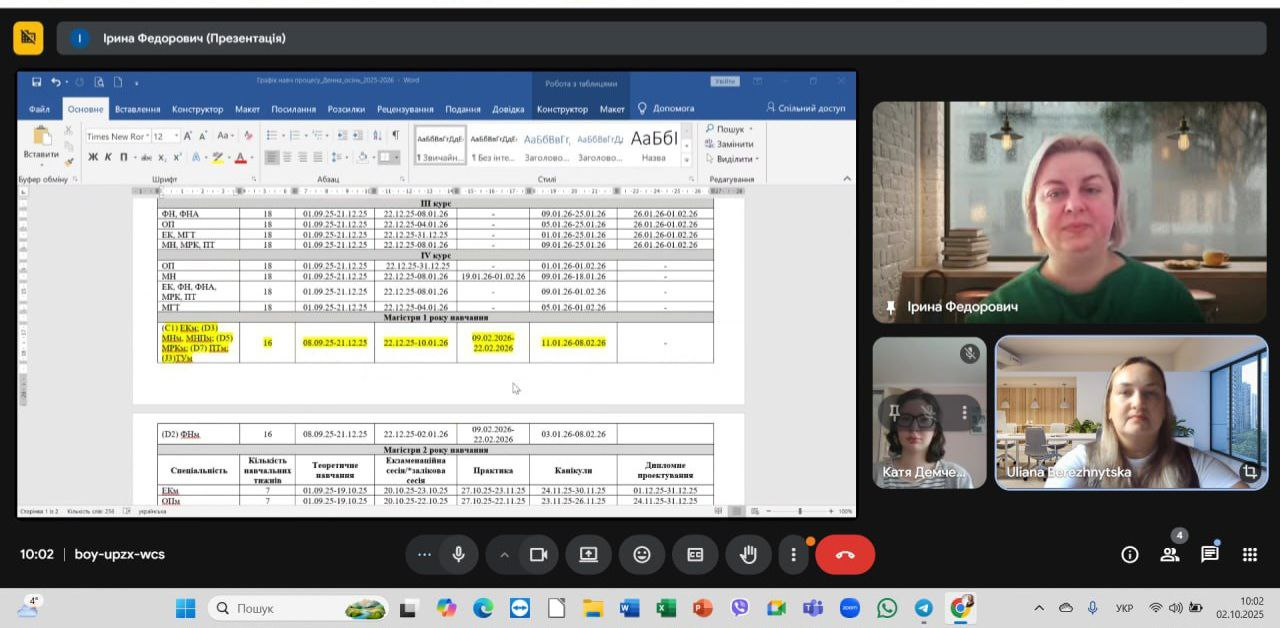Open the activities grid icon
Screen dimensions: 1280x628
click(1250, 555)
